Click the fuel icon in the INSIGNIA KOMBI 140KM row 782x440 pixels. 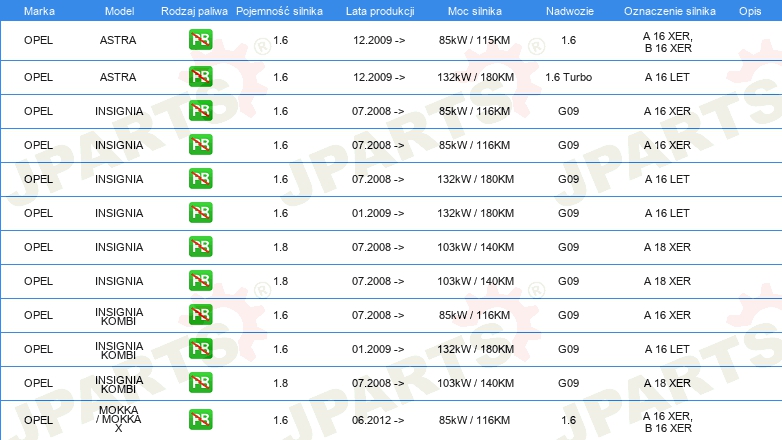(x=200, y=383)
